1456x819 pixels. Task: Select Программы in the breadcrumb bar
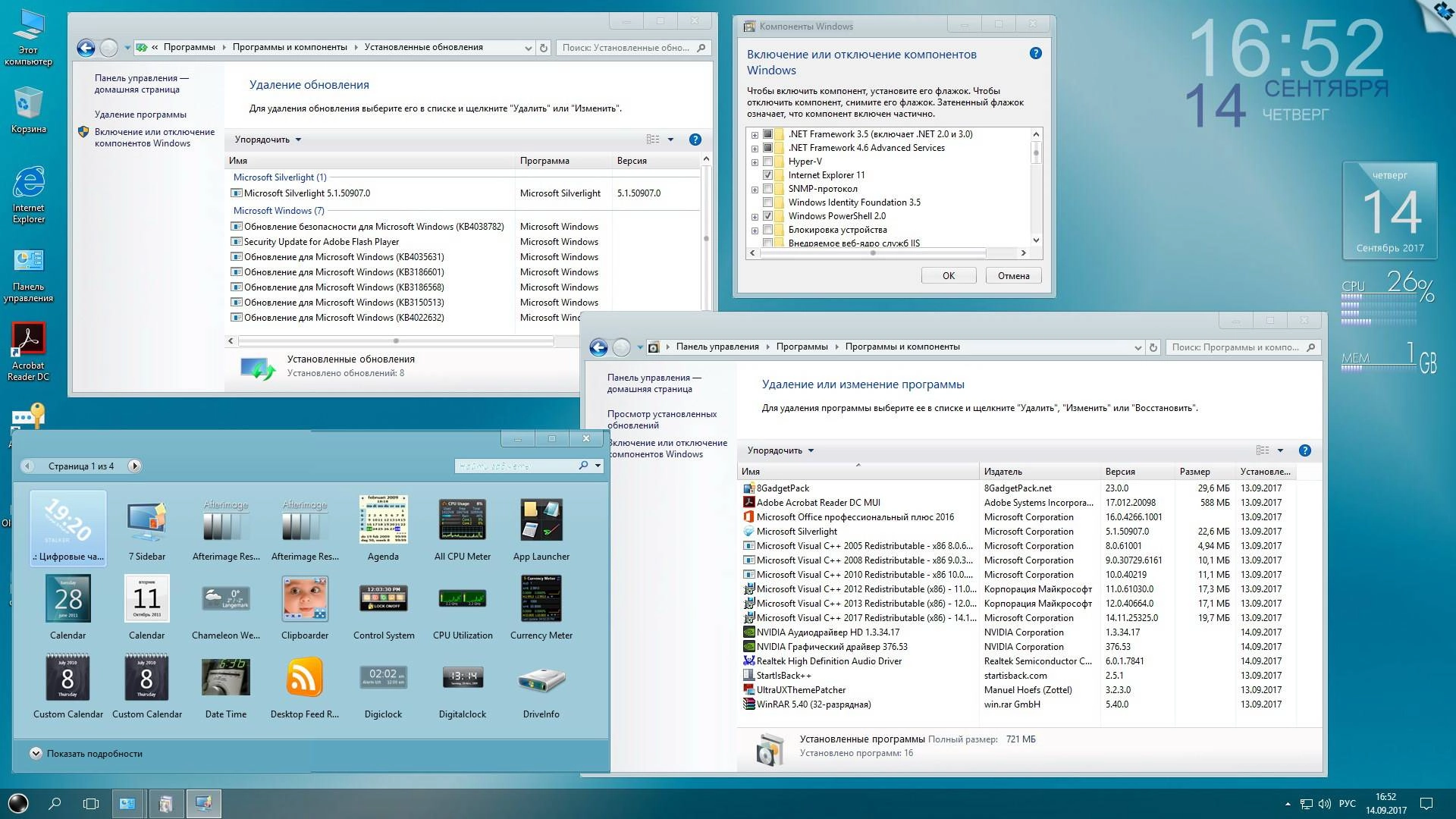804,347
